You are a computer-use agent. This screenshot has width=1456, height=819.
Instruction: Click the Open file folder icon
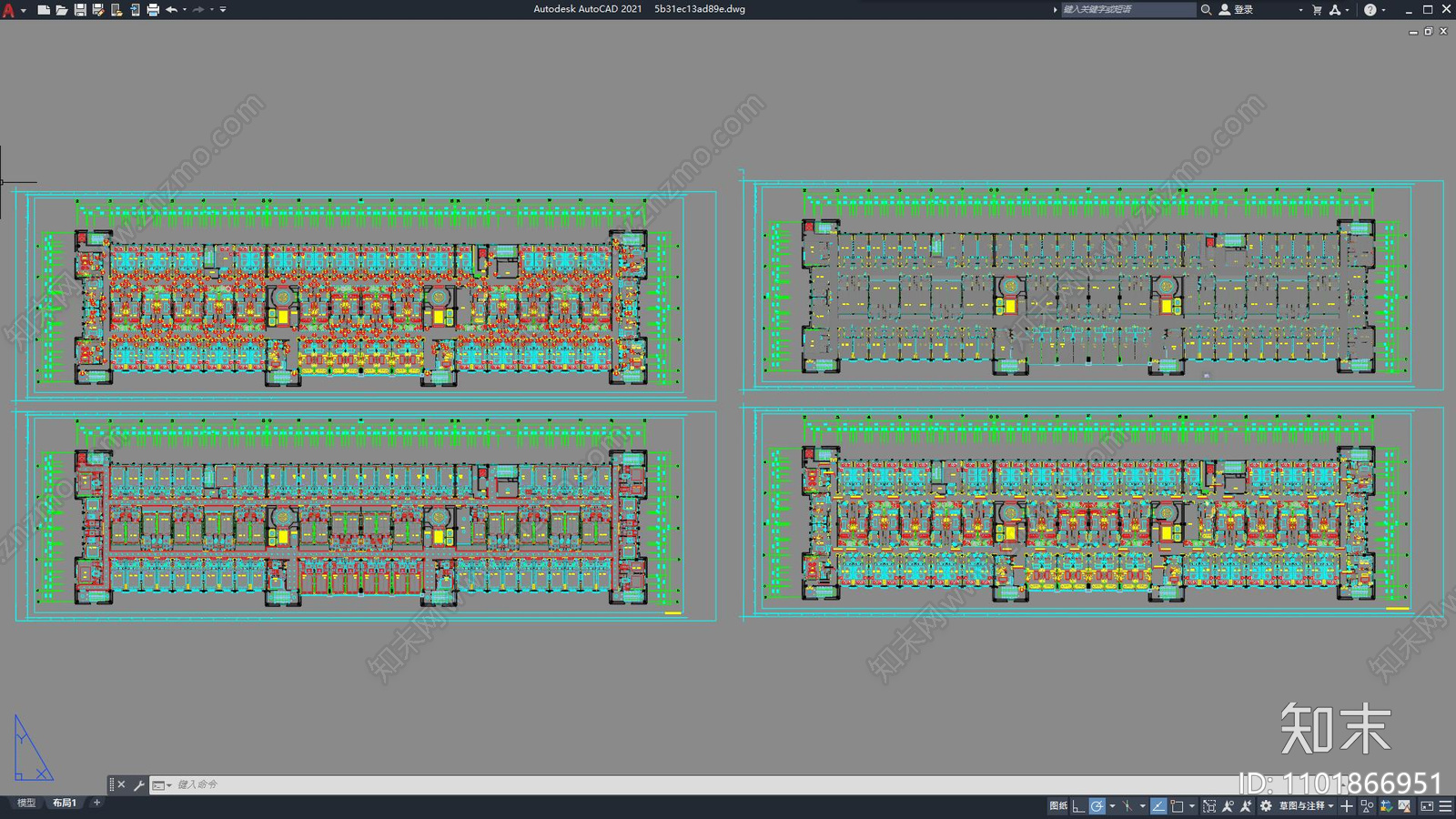pos(62,10)
